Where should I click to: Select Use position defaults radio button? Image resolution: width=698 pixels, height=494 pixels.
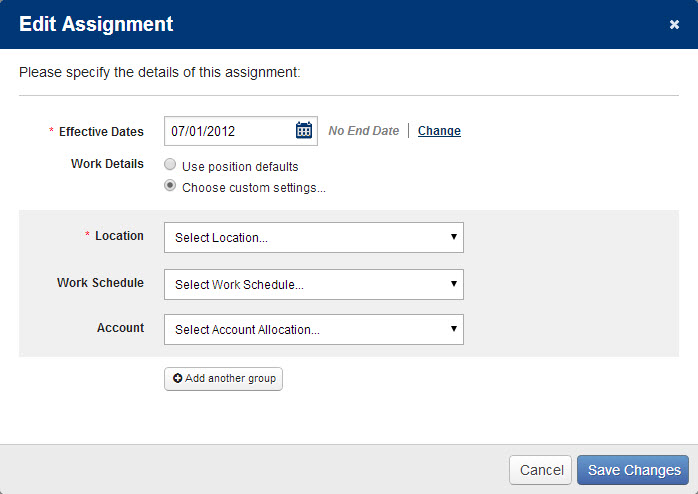point(170,165)
